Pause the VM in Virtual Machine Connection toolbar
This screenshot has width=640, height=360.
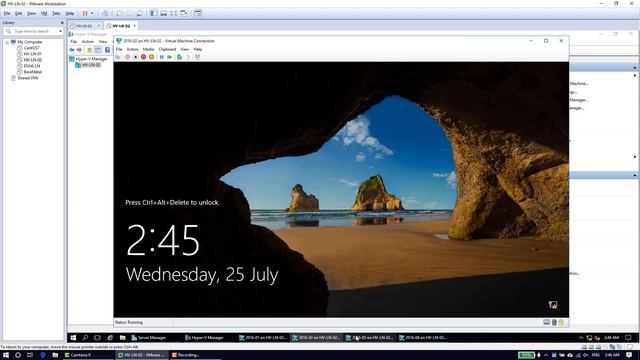[x=161, y=57]
